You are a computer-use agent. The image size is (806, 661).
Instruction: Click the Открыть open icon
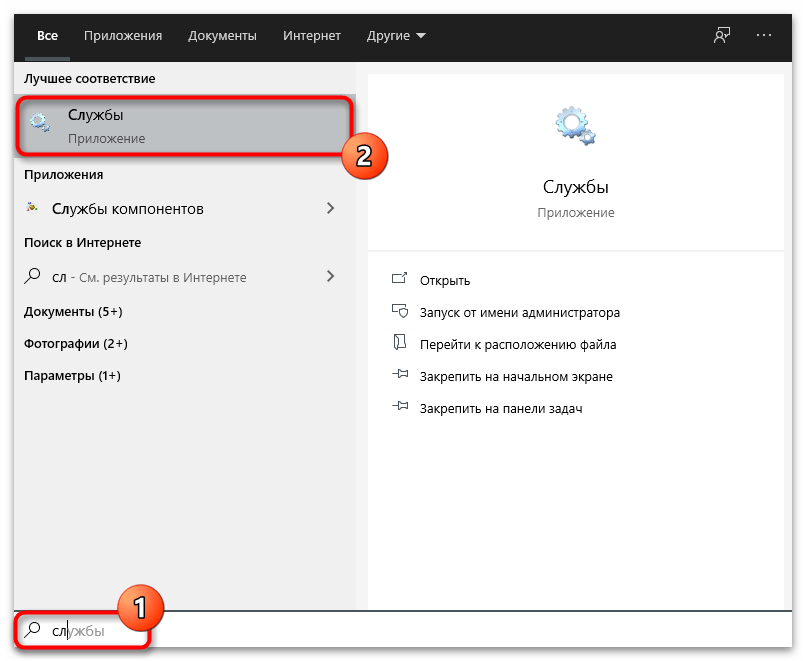pos(400,281)
